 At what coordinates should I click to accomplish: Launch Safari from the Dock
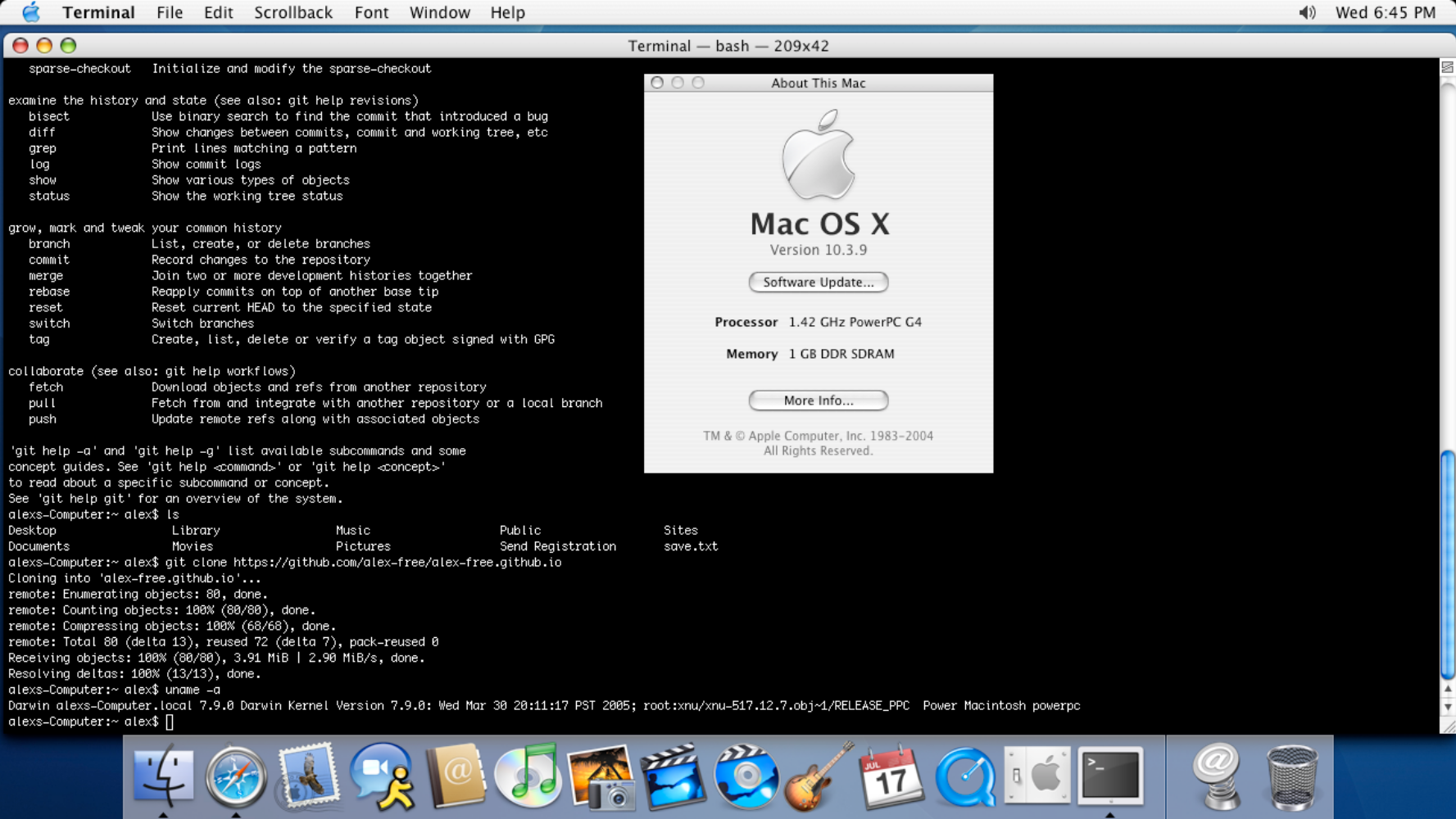(235, 776)
